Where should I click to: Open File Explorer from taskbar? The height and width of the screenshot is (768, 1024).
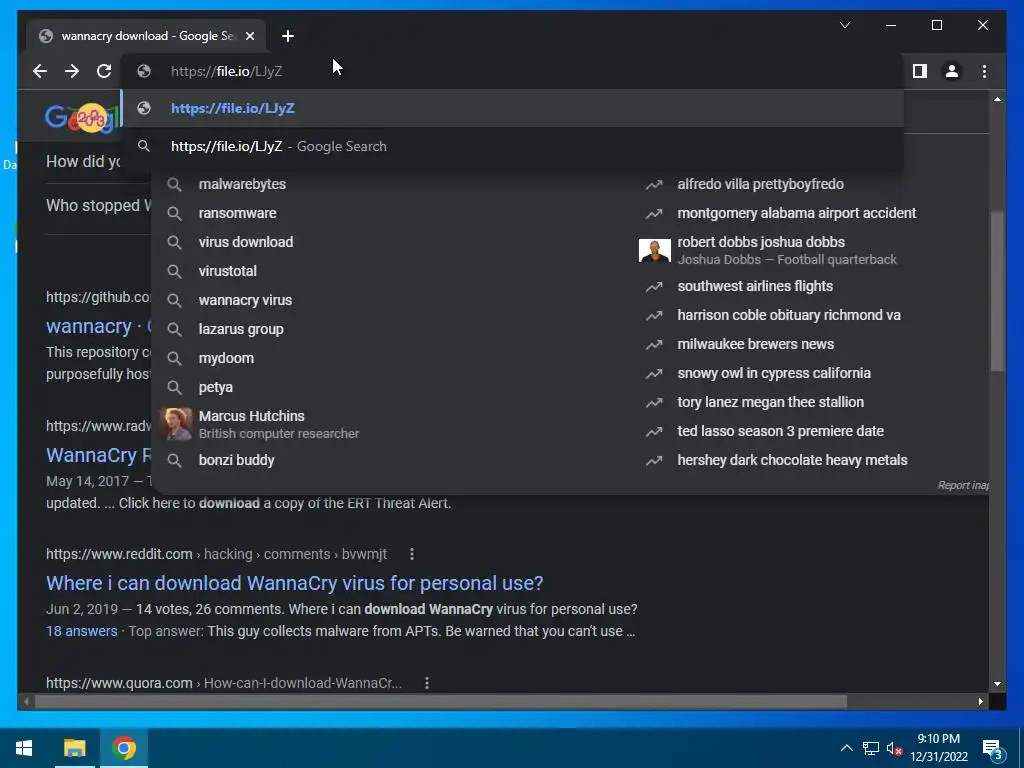74,748
